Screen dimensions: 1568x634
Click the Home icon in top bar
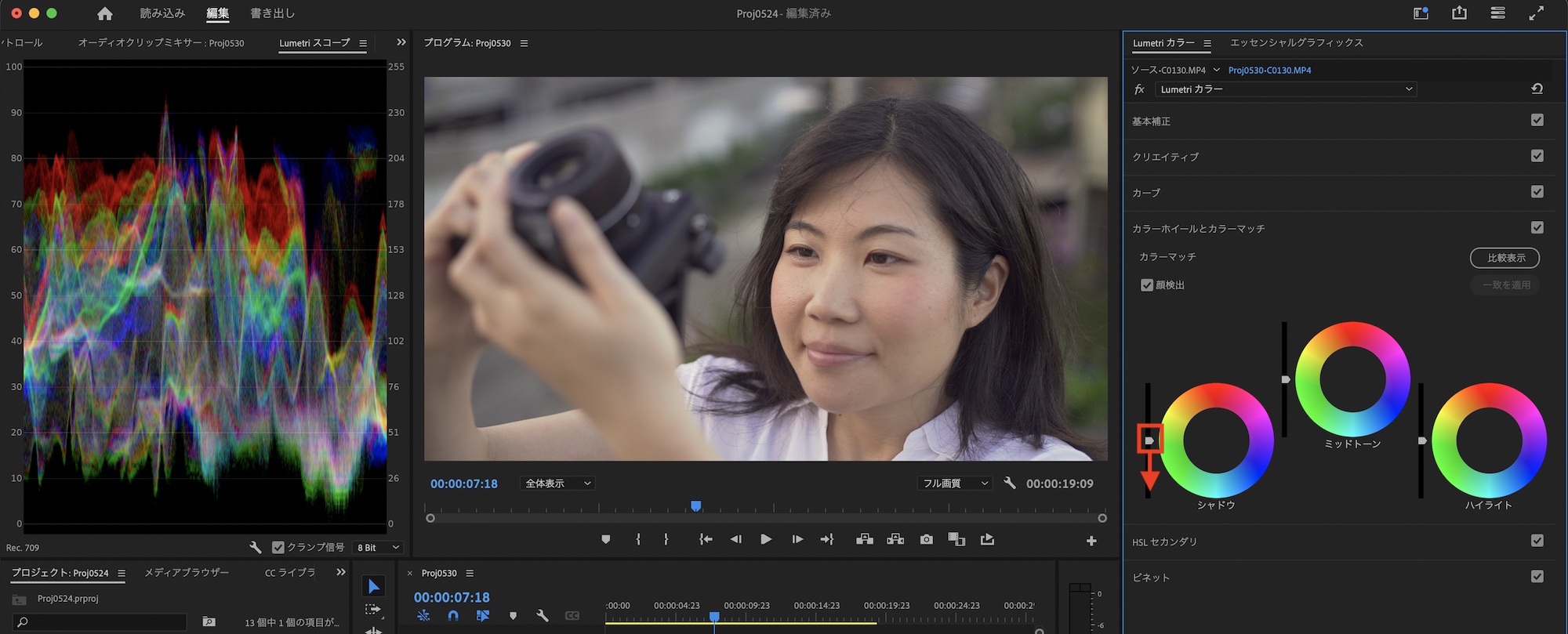click(x=104, y=13)
